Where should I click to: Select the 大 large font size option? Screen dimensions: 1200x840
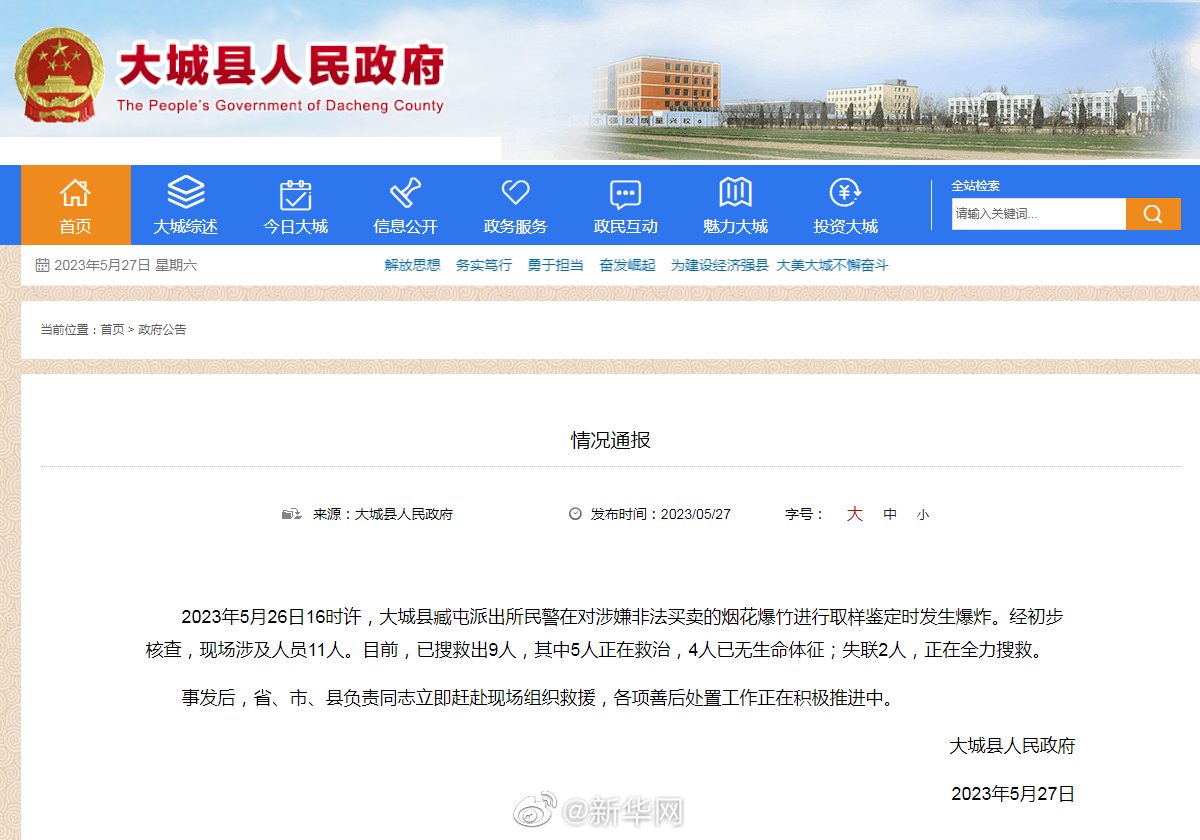point(853,513)
